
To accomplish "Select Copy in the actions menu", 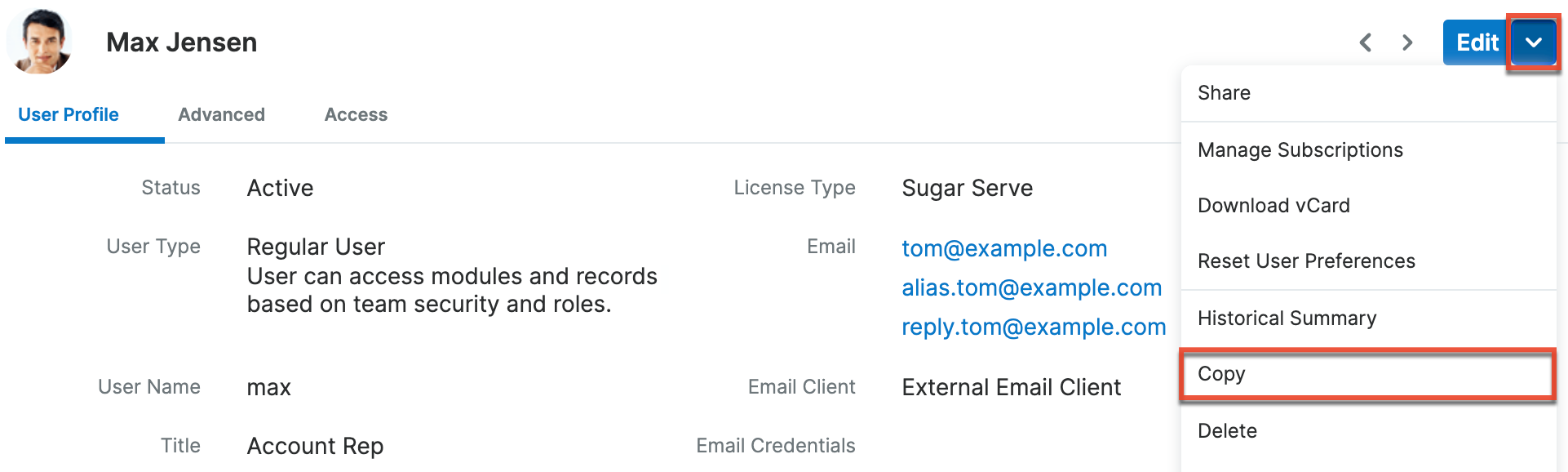I will click(x=1221, y=374).
